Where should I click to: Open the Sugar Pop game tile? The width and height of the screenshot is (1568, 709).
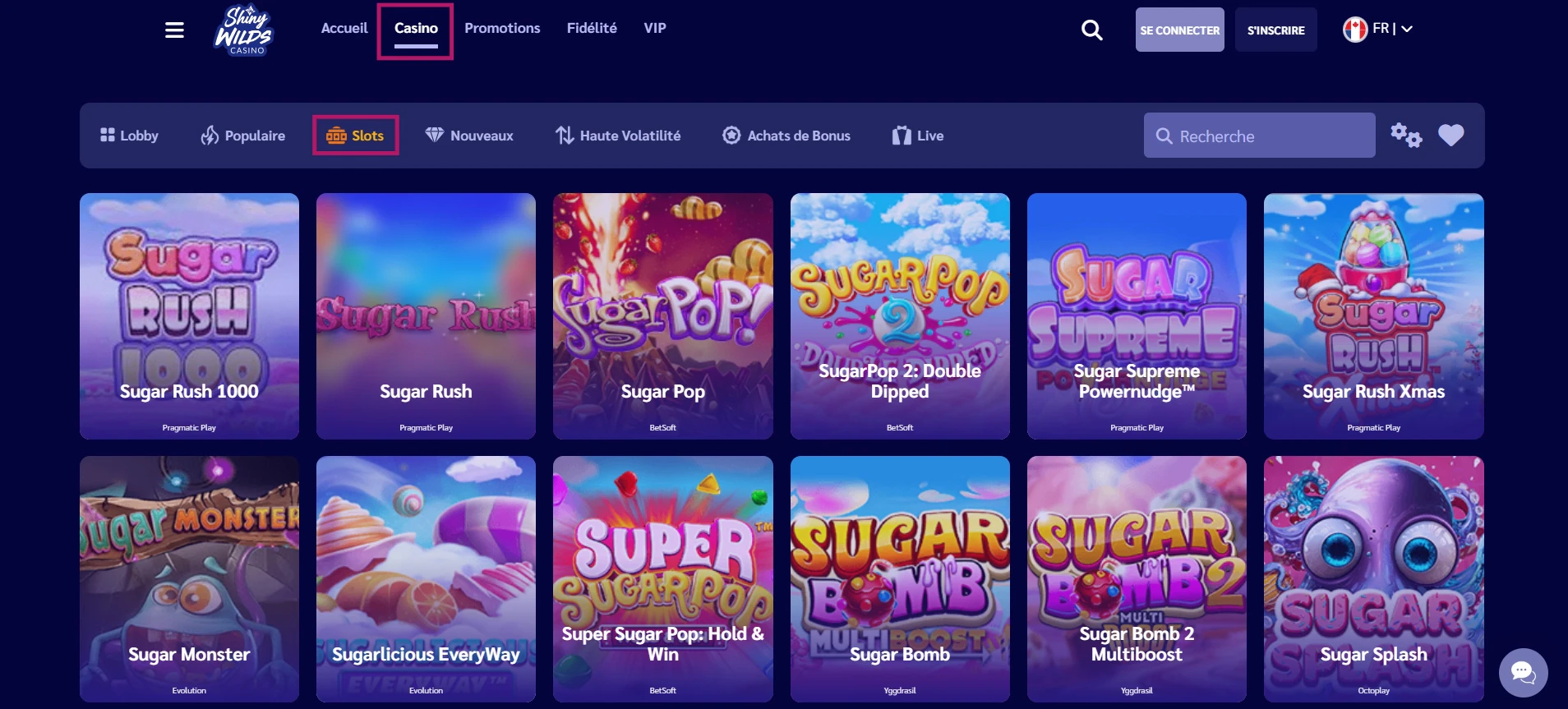click(662, 316)
